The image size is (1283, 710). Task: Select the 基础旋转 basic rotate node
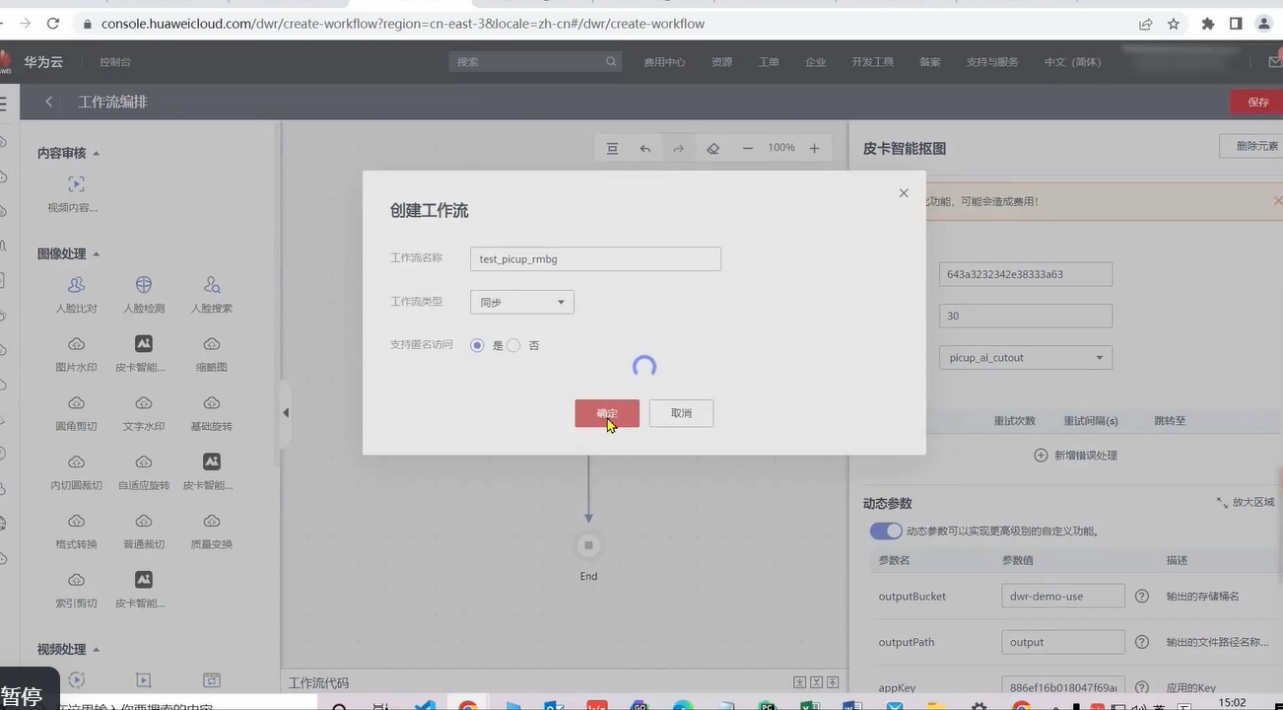click(x=212, y=413)
